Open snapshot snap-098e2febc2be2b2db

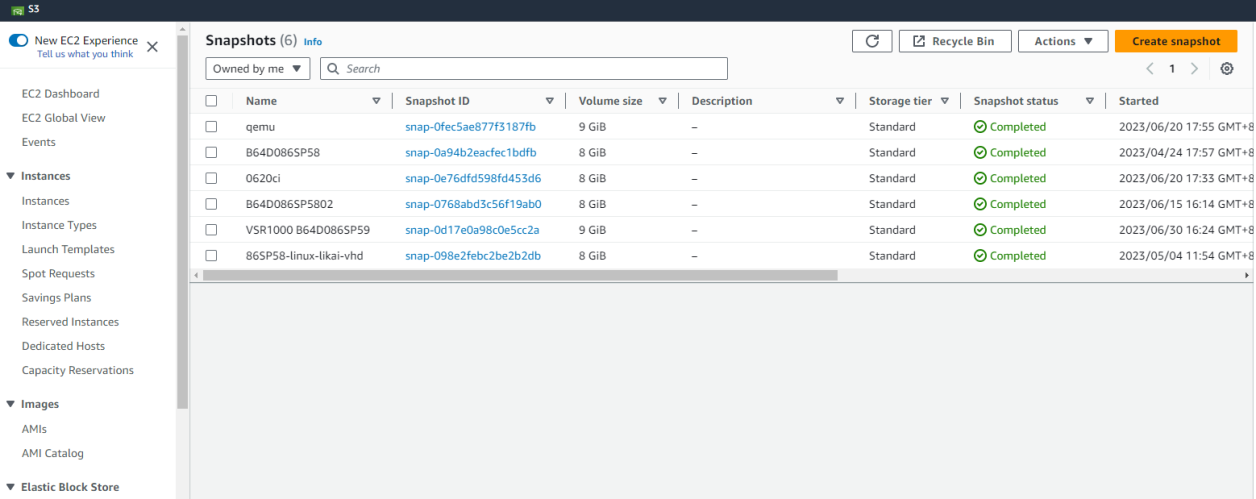[x=473, y=256]
